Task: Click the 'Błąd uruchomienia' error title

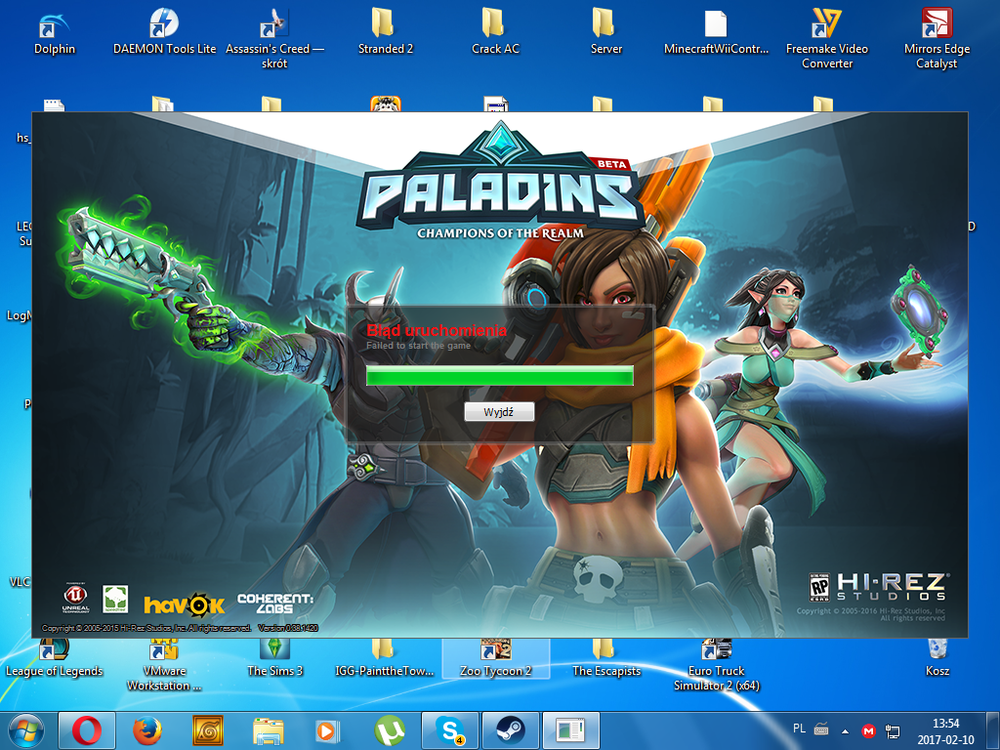Action: pos(437,330)
